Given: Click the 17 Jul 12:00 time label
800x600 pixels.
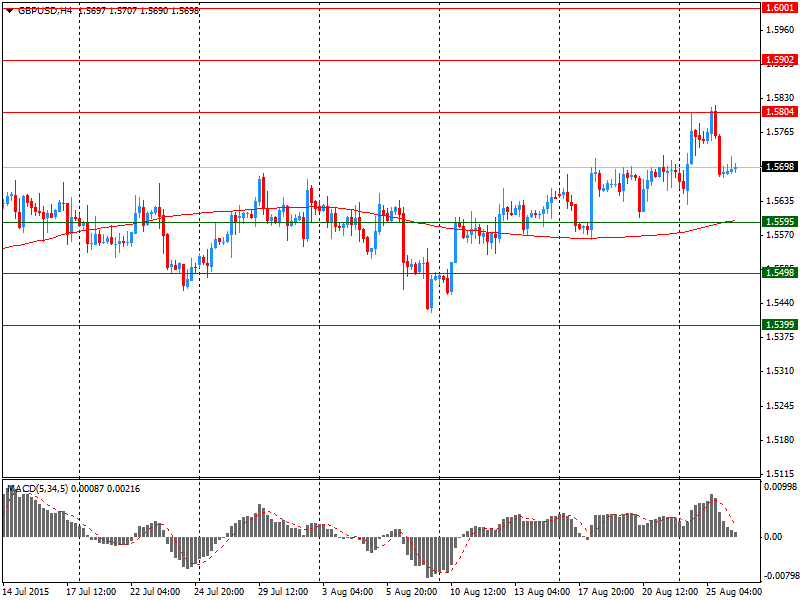Looking at the screenshot, I should click(91, 592).
